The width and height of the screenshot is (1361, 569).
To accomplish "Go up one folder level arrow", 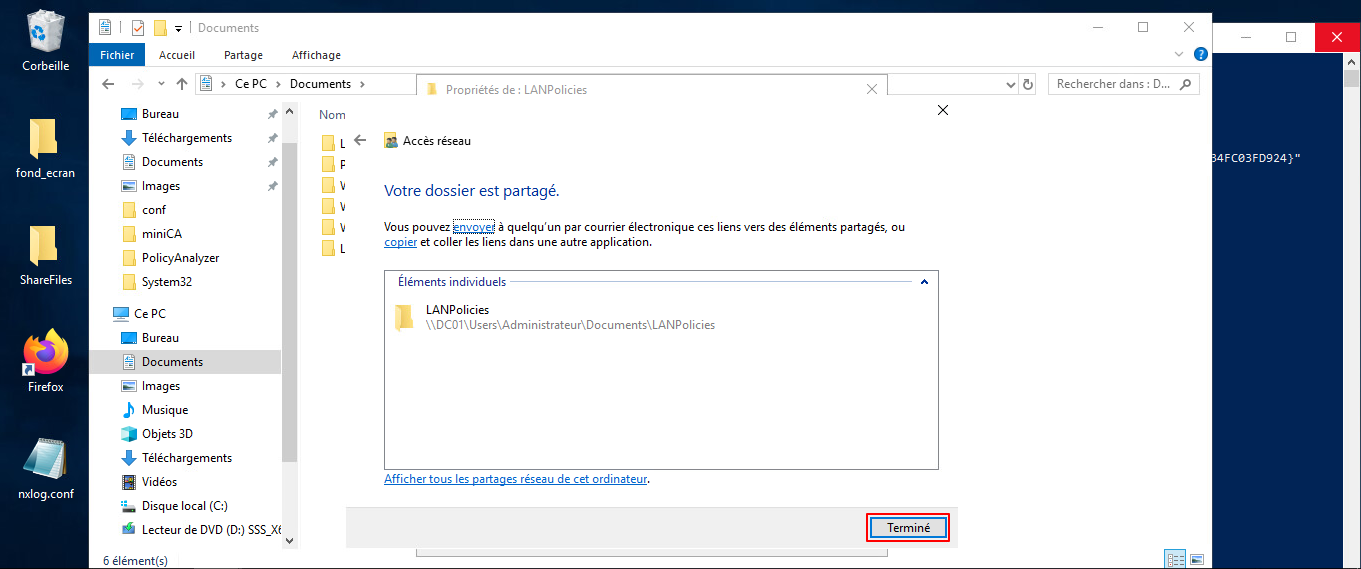I will pyautogui.click(x=182, y=84).
